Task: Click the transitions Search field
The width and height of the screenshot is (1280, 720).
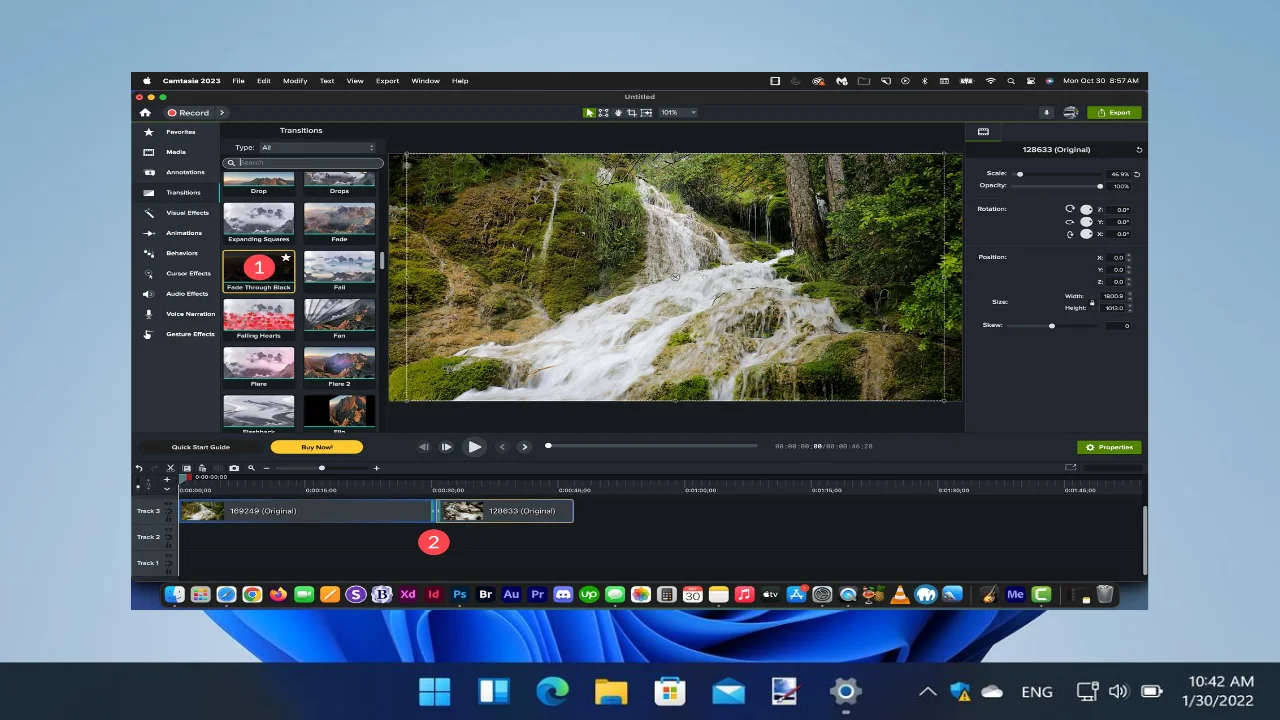Action: click(x=303, y=162)
